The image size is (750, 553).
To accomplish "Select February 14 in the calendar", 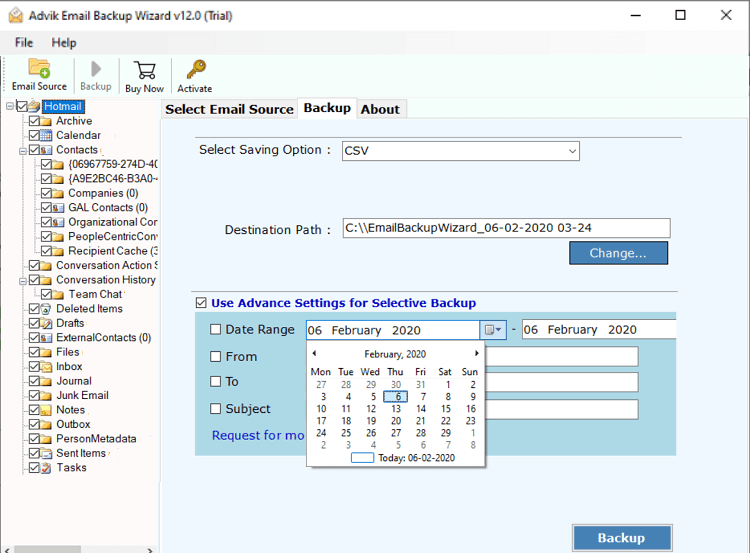I will (421, 409).
